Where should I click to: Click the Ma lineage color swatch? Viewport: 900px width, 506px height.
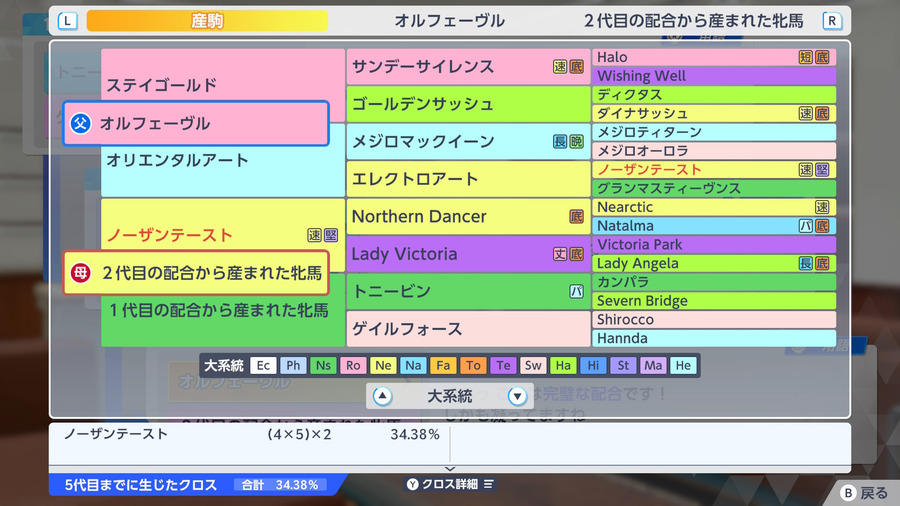[x=653, y=365]
